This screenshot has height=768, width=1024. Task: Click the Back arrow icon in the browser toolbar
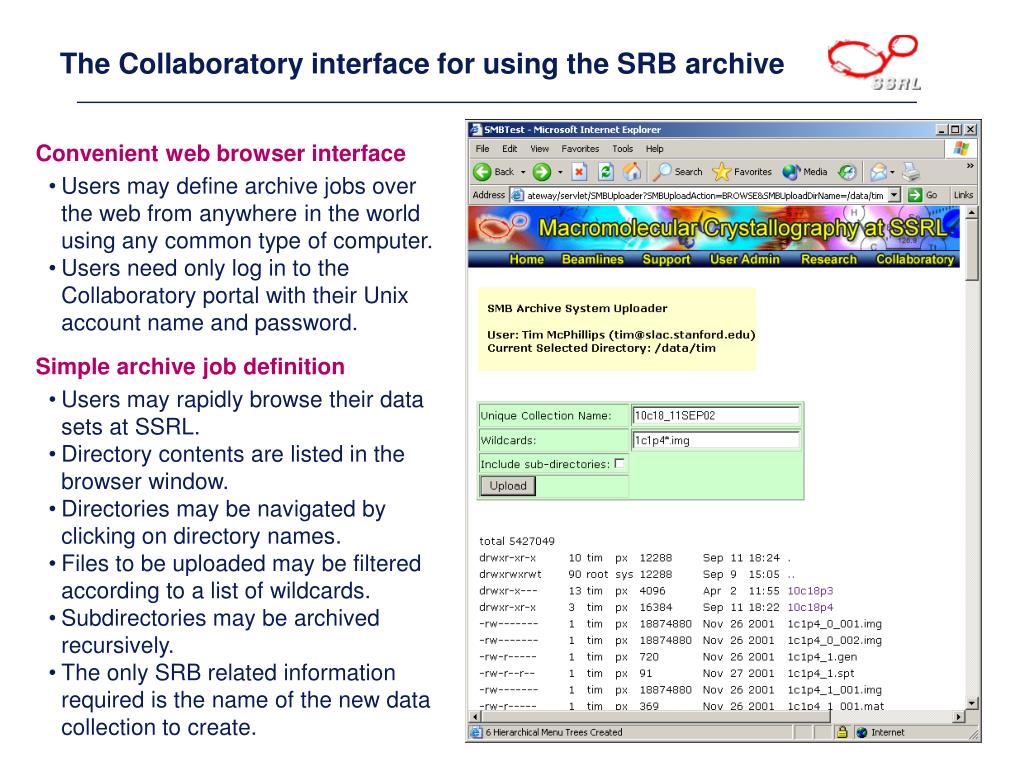tap(482, 172)
